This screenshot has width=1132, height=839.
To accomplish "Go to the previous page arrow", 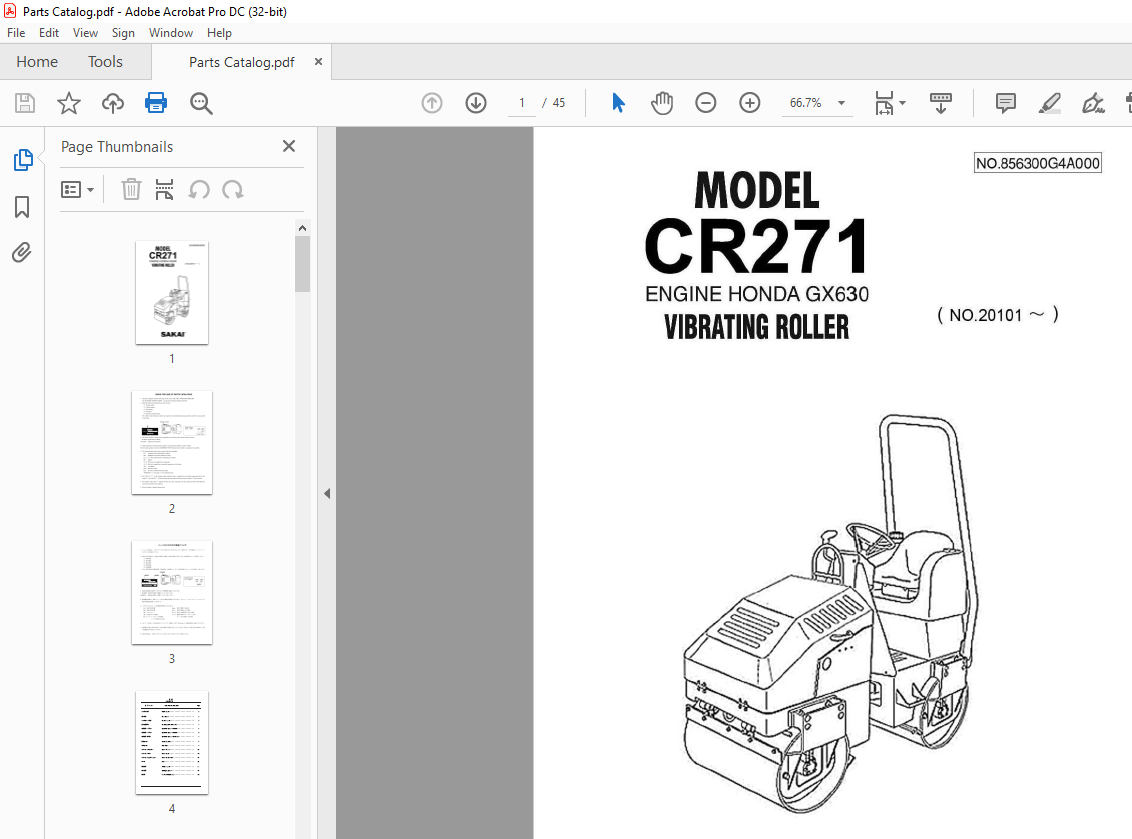I will tap(432, 103).
